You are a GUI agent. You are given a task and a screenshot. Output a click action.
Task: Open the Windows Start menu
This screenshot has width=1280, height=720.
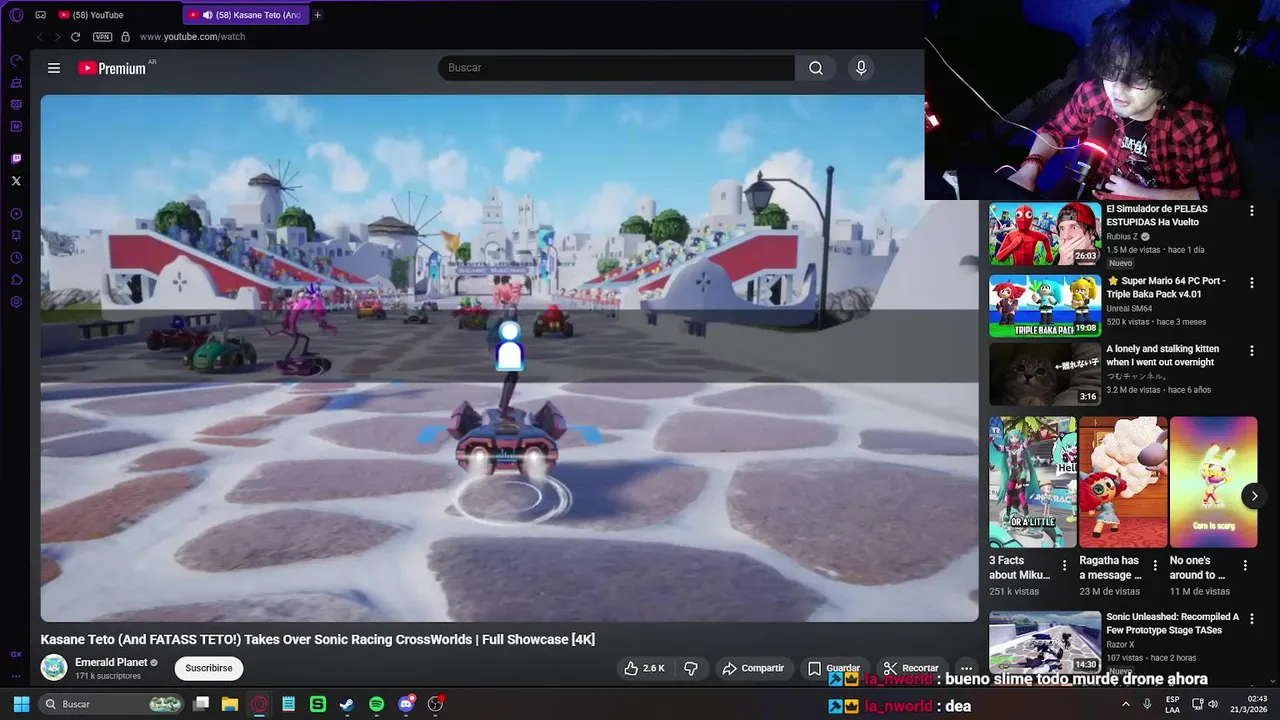click(x=21, y=704)
